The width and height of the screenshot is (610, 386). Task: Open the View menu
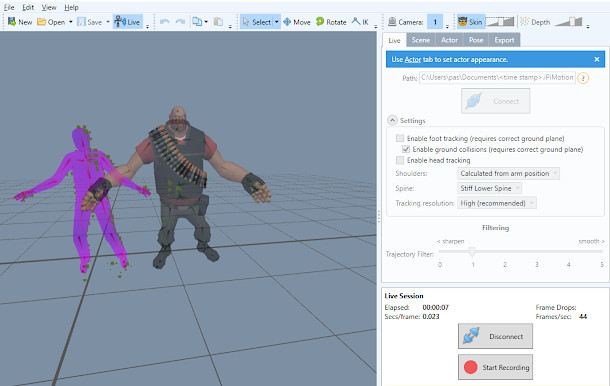pos(49,7)
